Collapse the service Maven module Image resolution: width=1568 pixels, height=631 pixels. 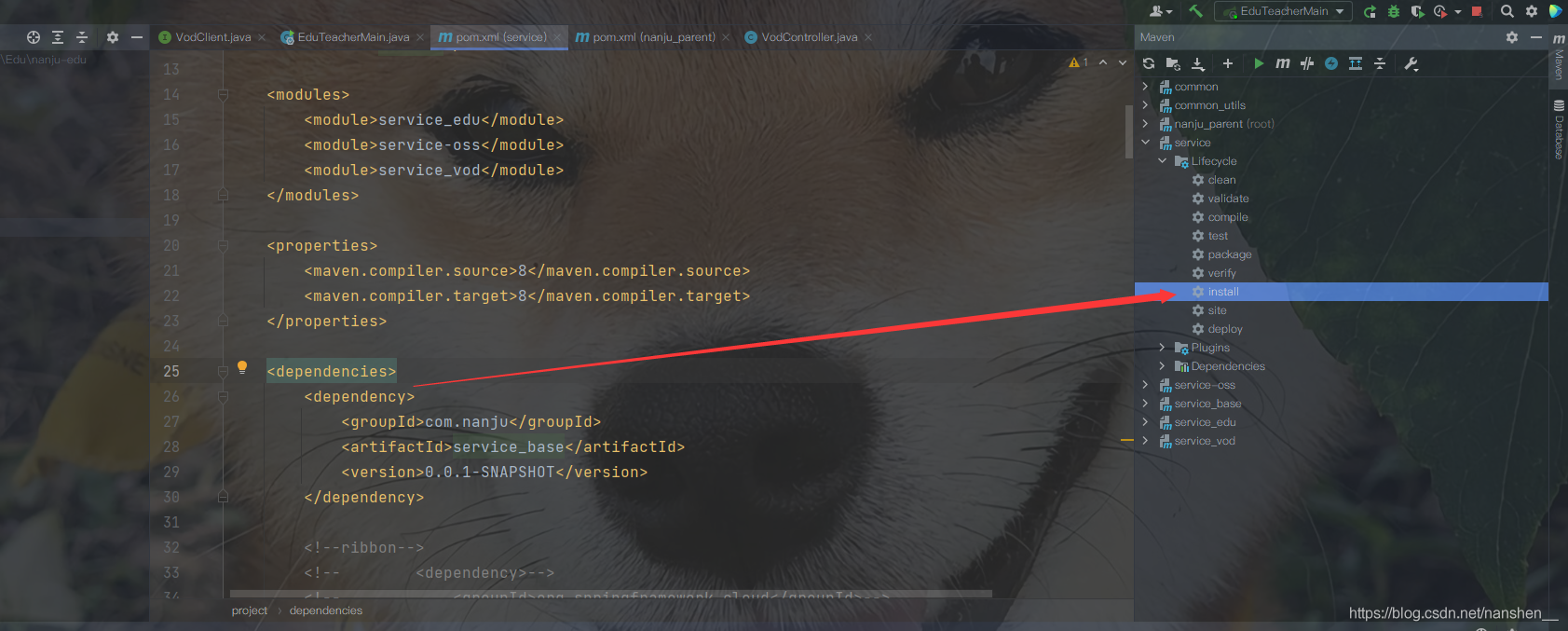tap(1146, 143)
